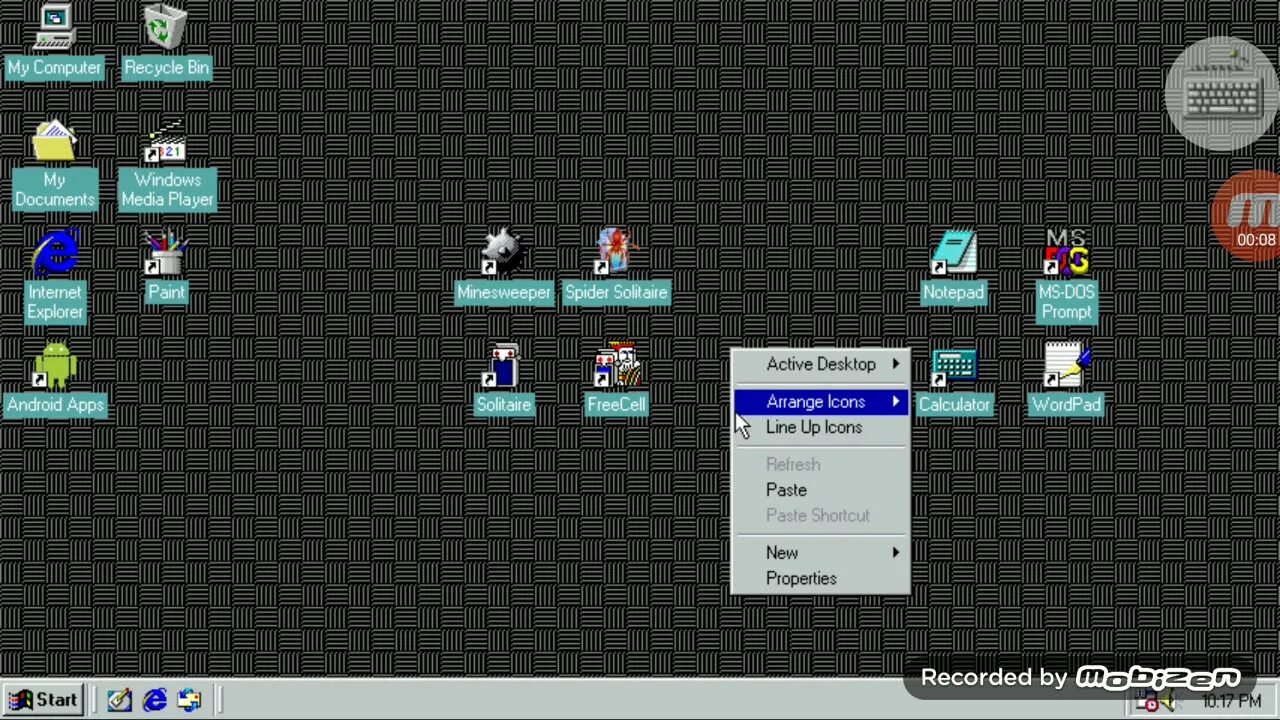Viewport: 1280px width, 720px height.
Task: Expand the Active Desktop submenu
Action: tap(821, 364)
